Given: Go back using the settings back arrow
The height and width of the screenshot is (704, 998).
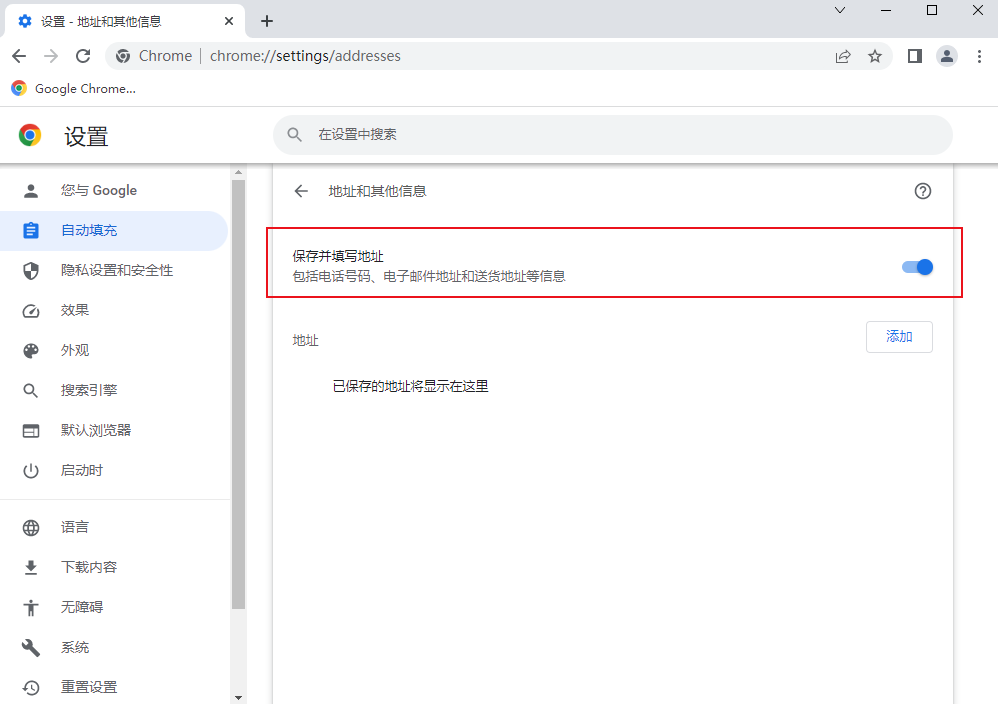Looking at the screenshot, I should [301, 190].
